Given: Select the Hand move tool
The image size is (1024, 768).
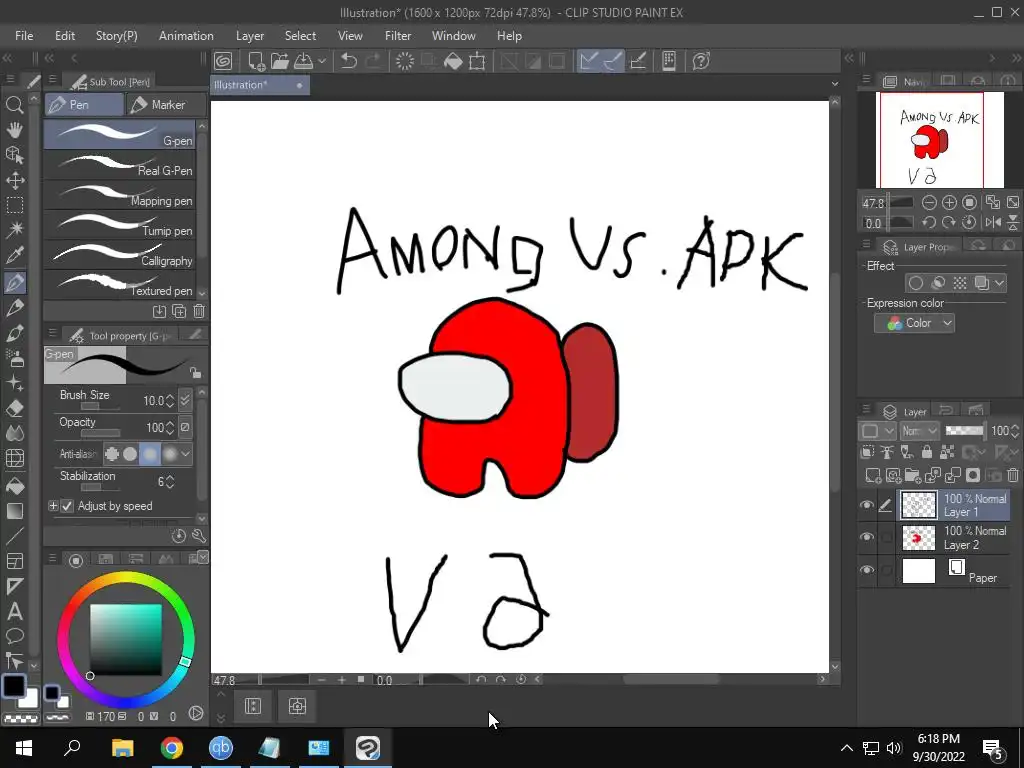Looking at the screenshot, I should [x=14, y=129].
